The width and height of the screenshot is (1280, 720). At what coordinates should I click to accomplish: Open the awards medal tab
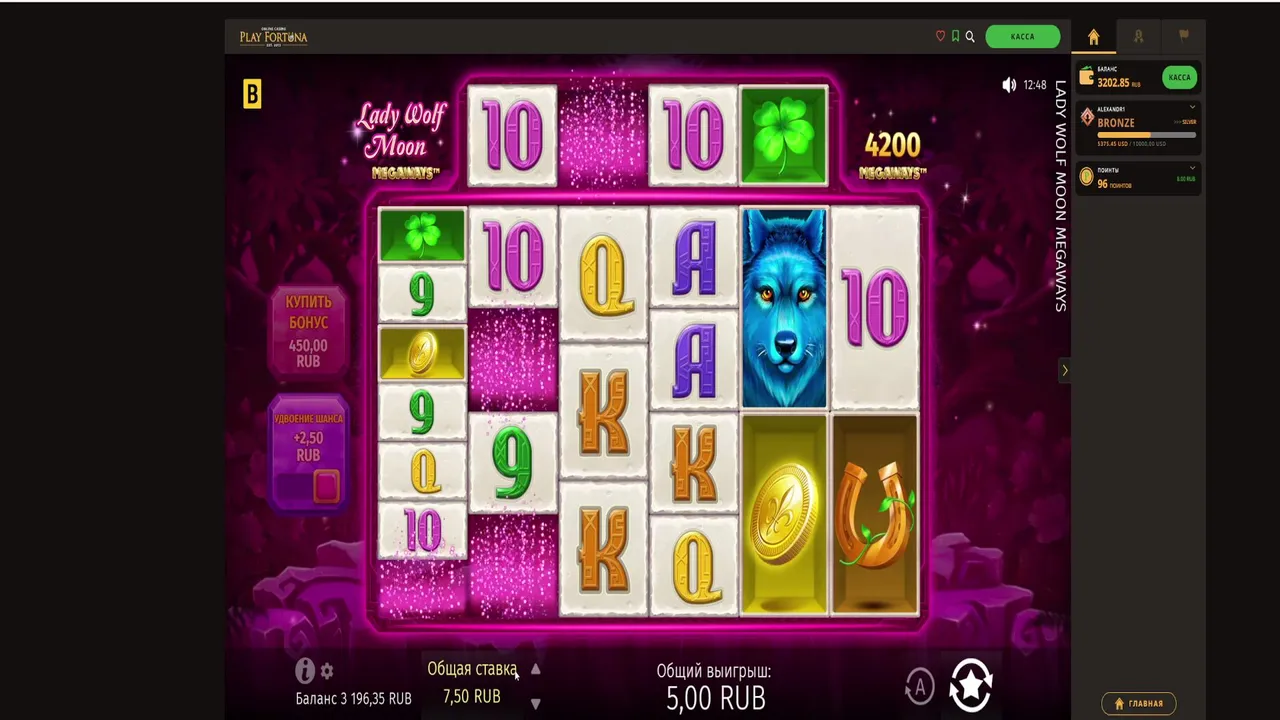1138,37
